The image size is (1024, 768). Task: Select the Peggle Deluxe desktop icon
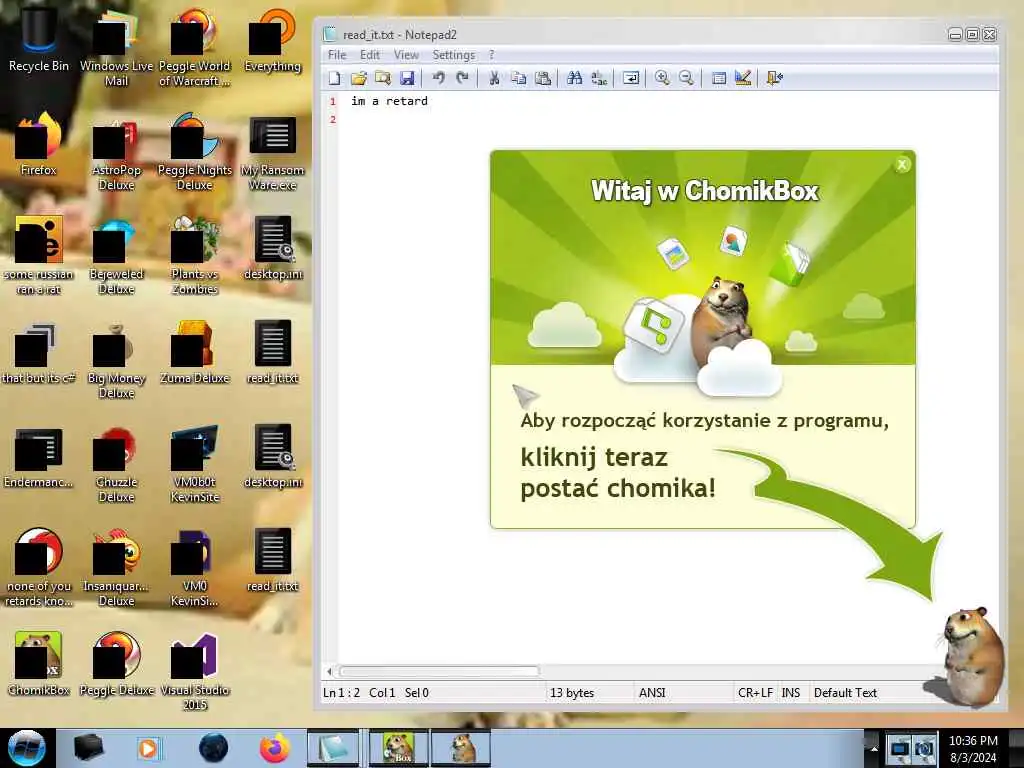click(116, 664)
